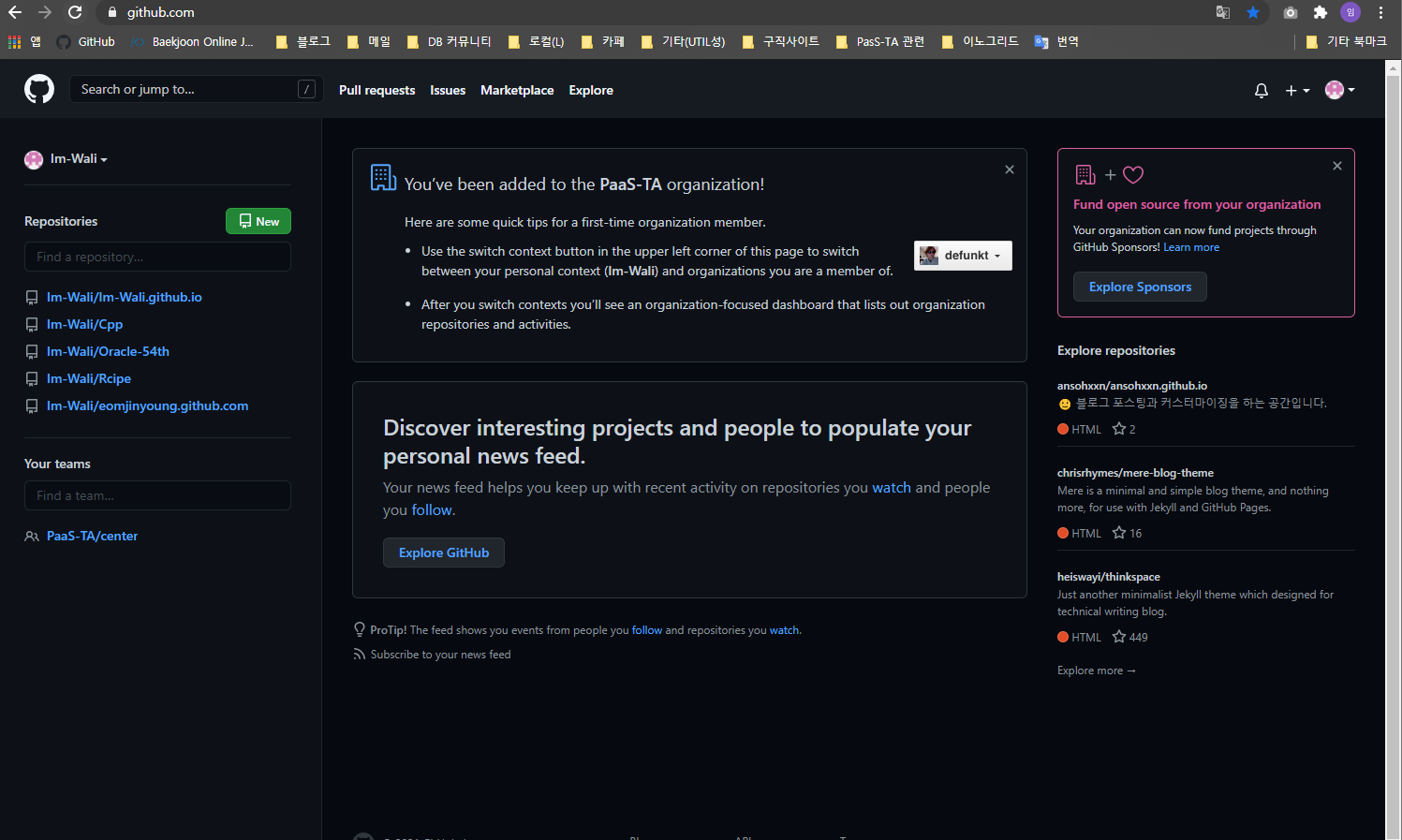
Task: Go forward in browser
Action: [x=45, y=12]
